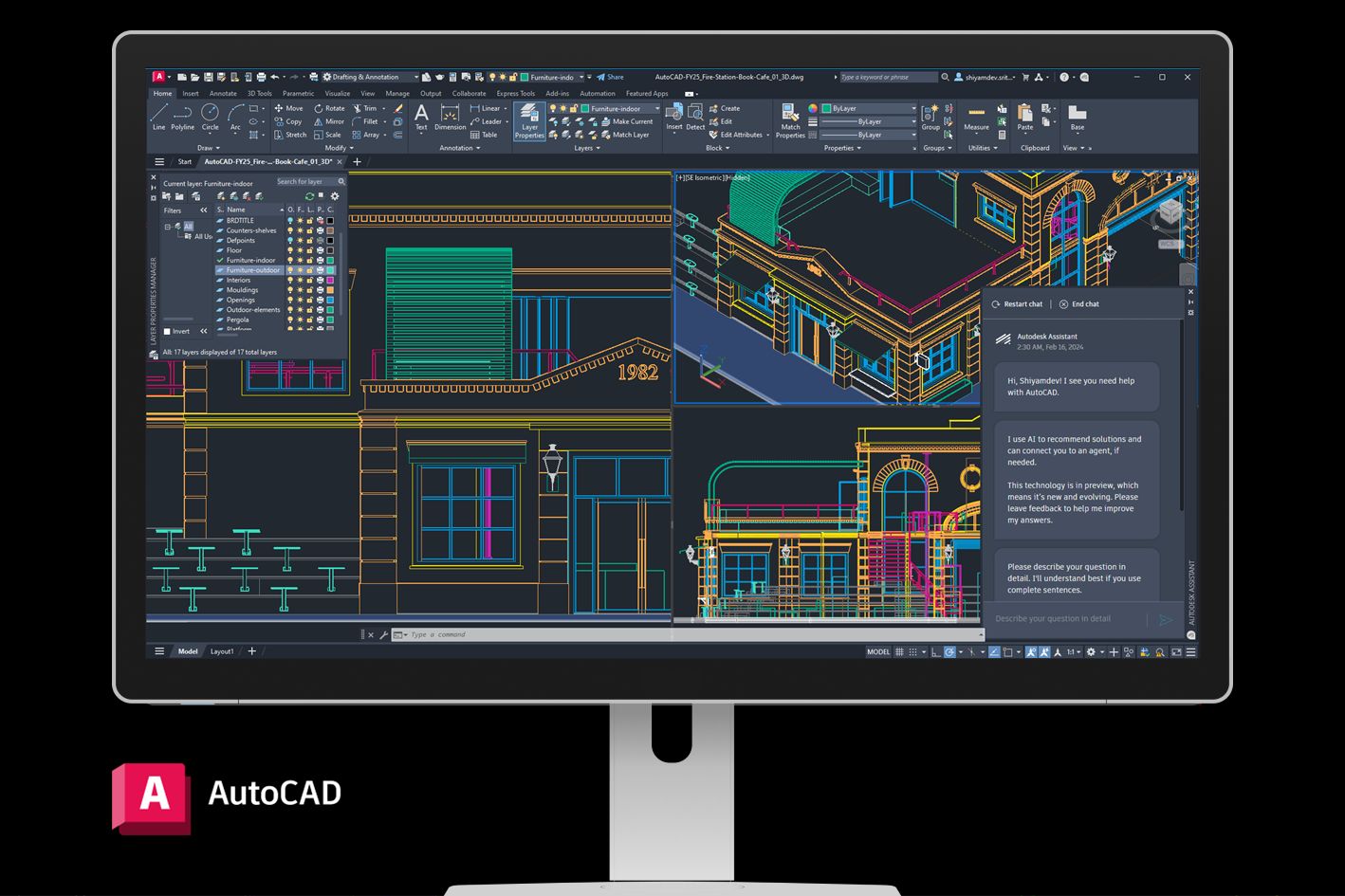1345x896 pixels.
Task: Click the Group tool
Action: (x=930, y=118)
